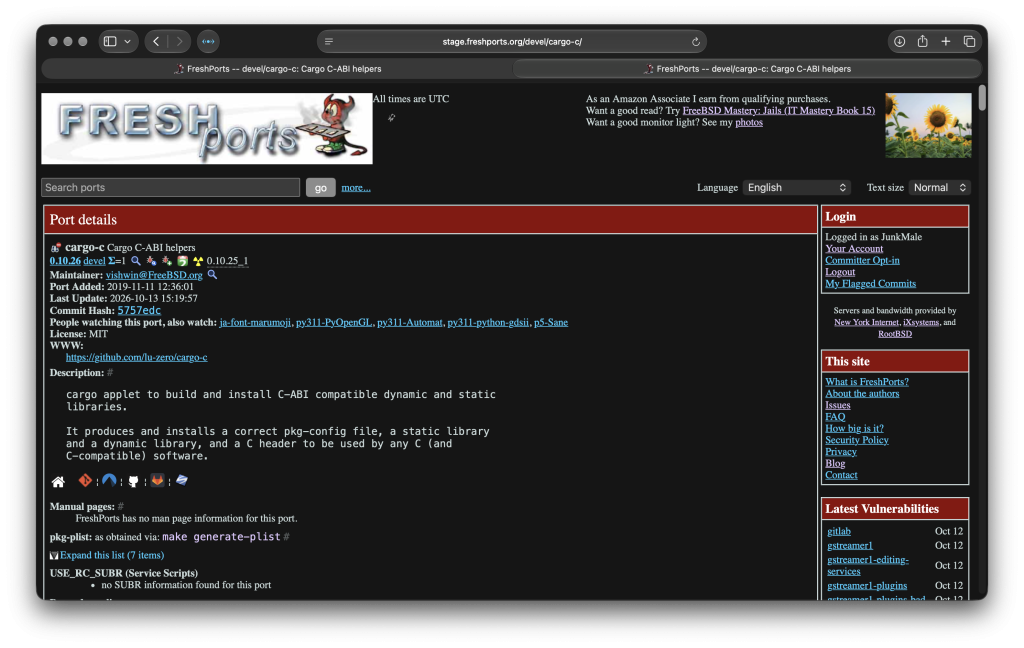Viewport: 1024px width, 648px height.
Task: Click the green Repology-style icon in version row
Action: tap(183, 261)
